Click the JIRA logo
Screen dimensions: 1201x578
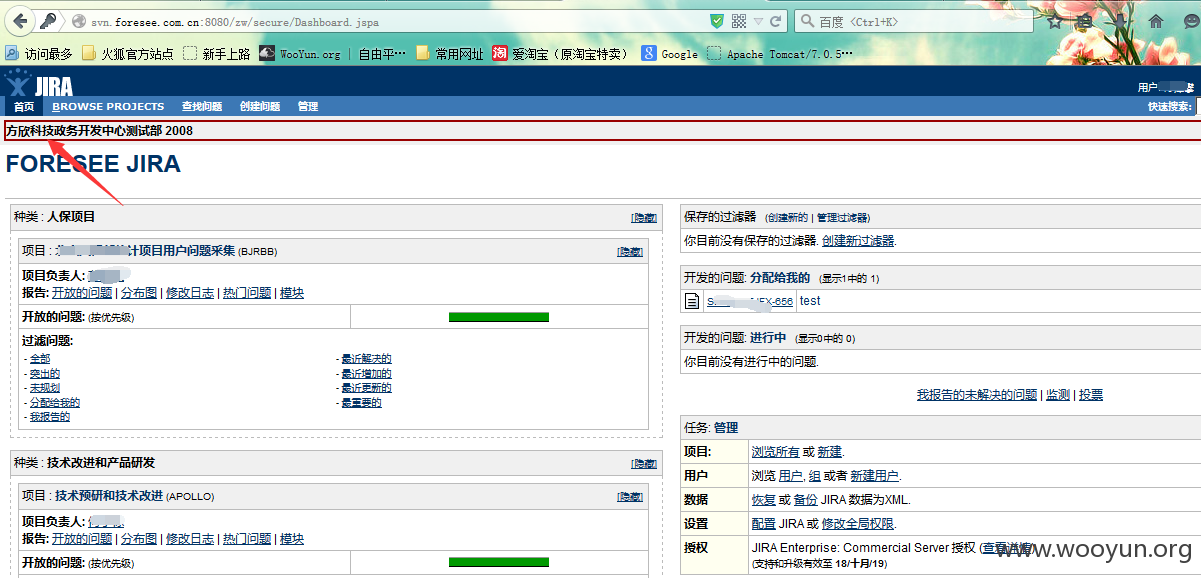point(40,83)
